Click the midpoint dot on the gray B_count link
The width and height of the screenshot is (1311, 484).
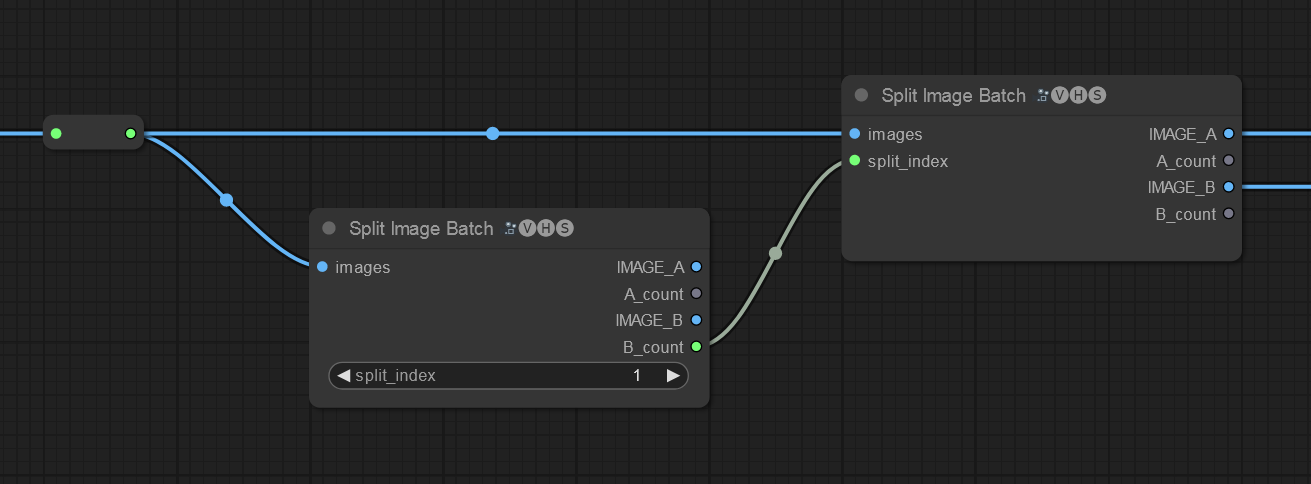(775, 254)
